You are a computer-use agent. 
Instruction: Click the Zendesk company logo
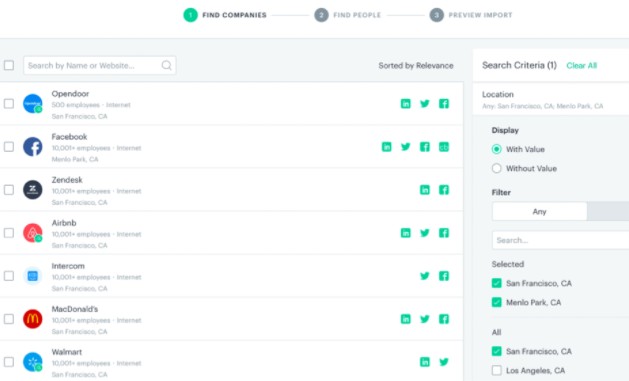coord(32,190)
